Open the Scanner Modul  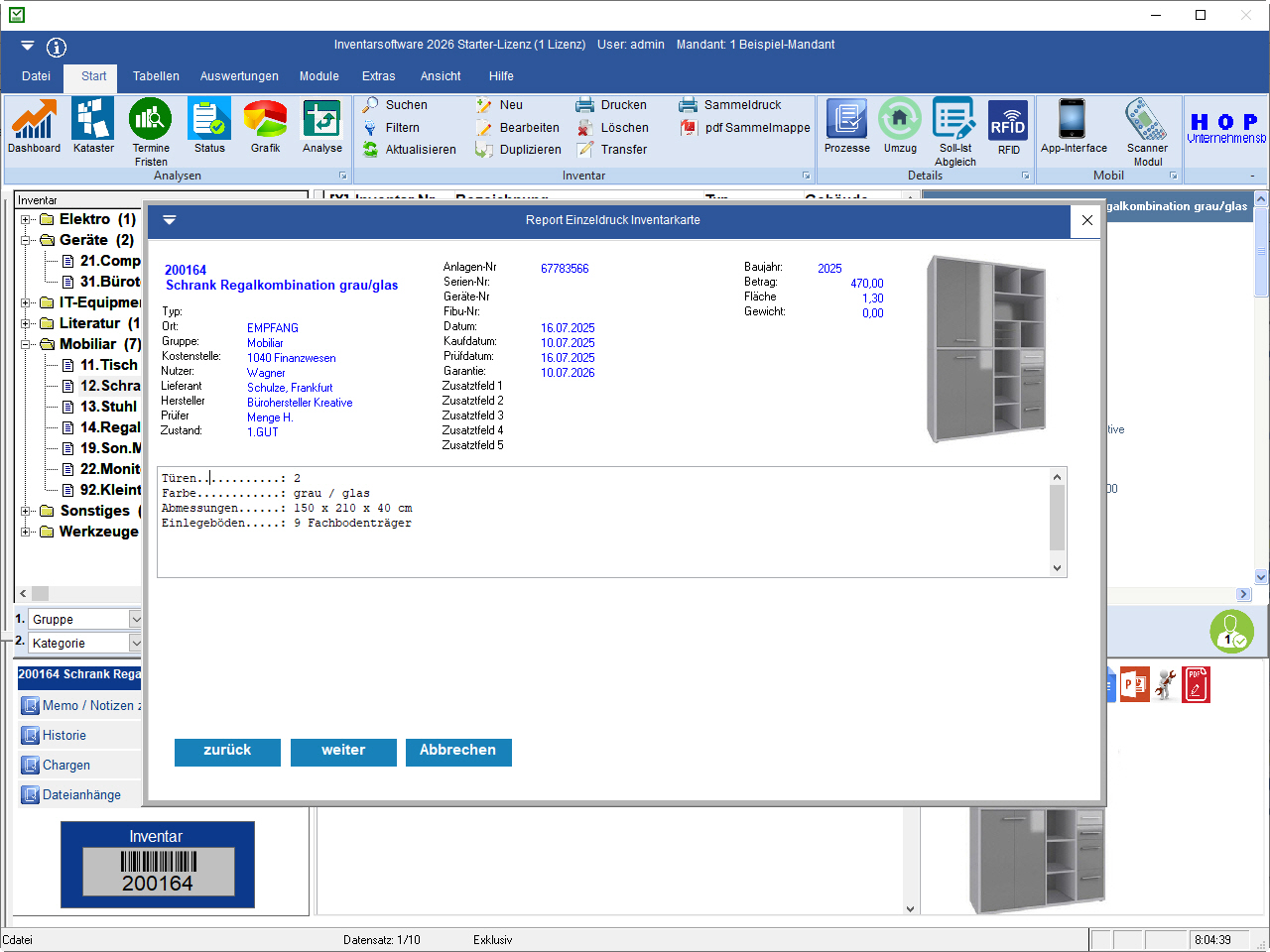pyautogui.click(x=1147, y=132)
